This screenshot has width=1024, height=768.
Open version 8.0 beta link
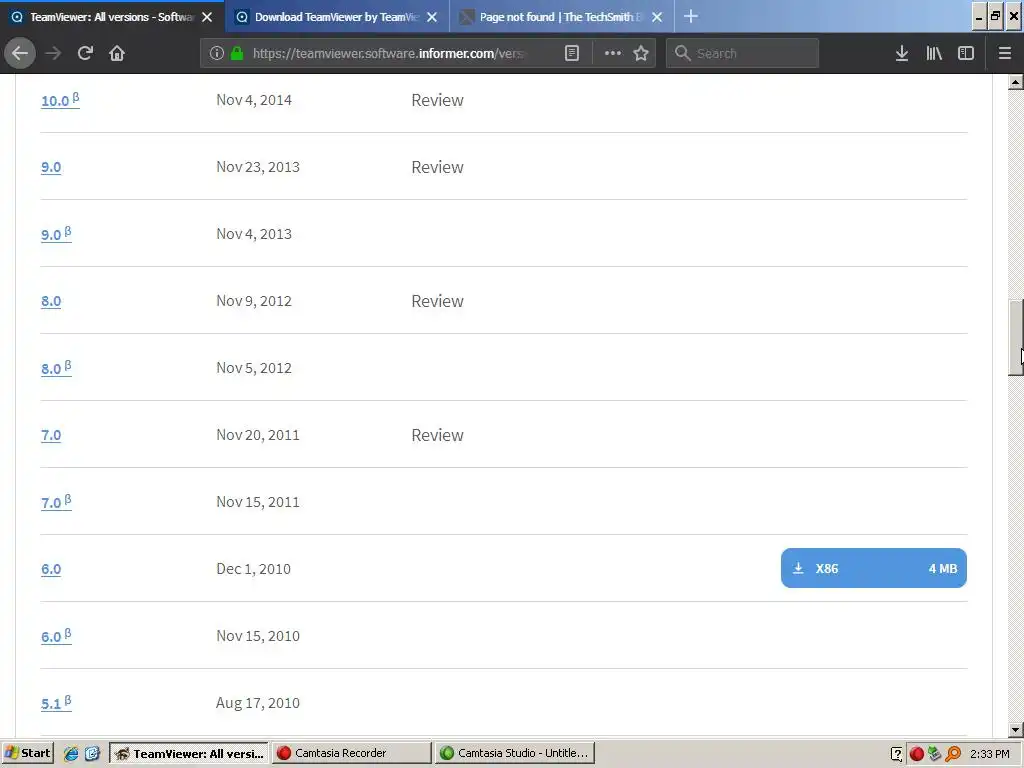coord(56,368)
